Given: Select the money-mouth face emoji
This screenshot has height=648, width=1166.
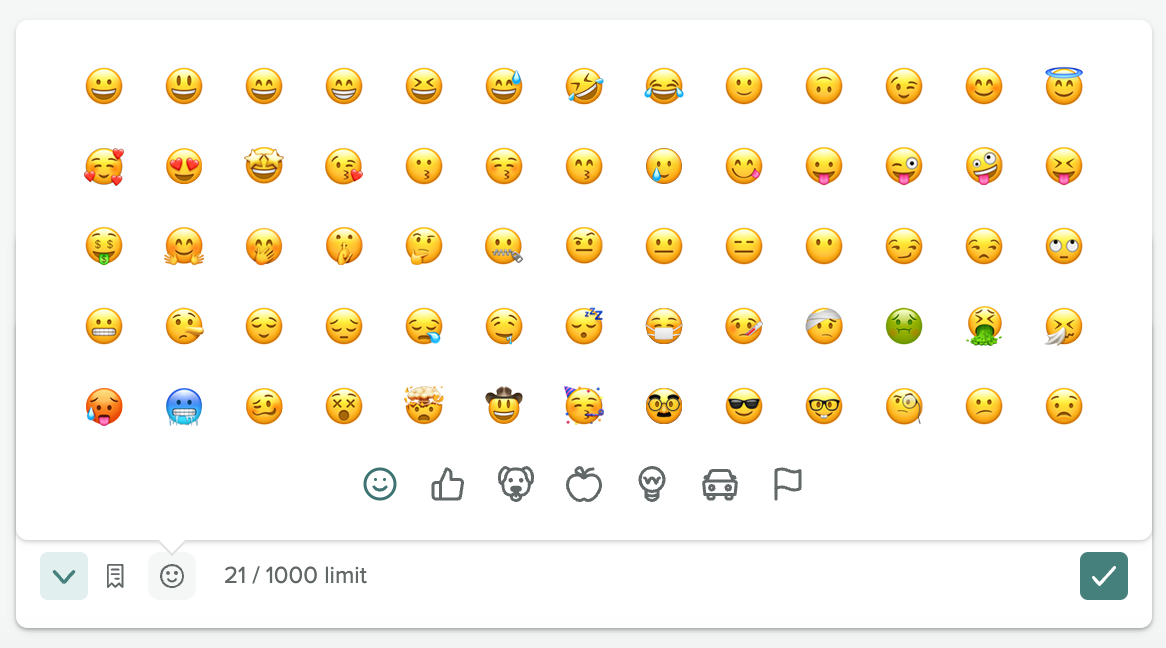Looking at the screenshot, I should pos(104,246).
